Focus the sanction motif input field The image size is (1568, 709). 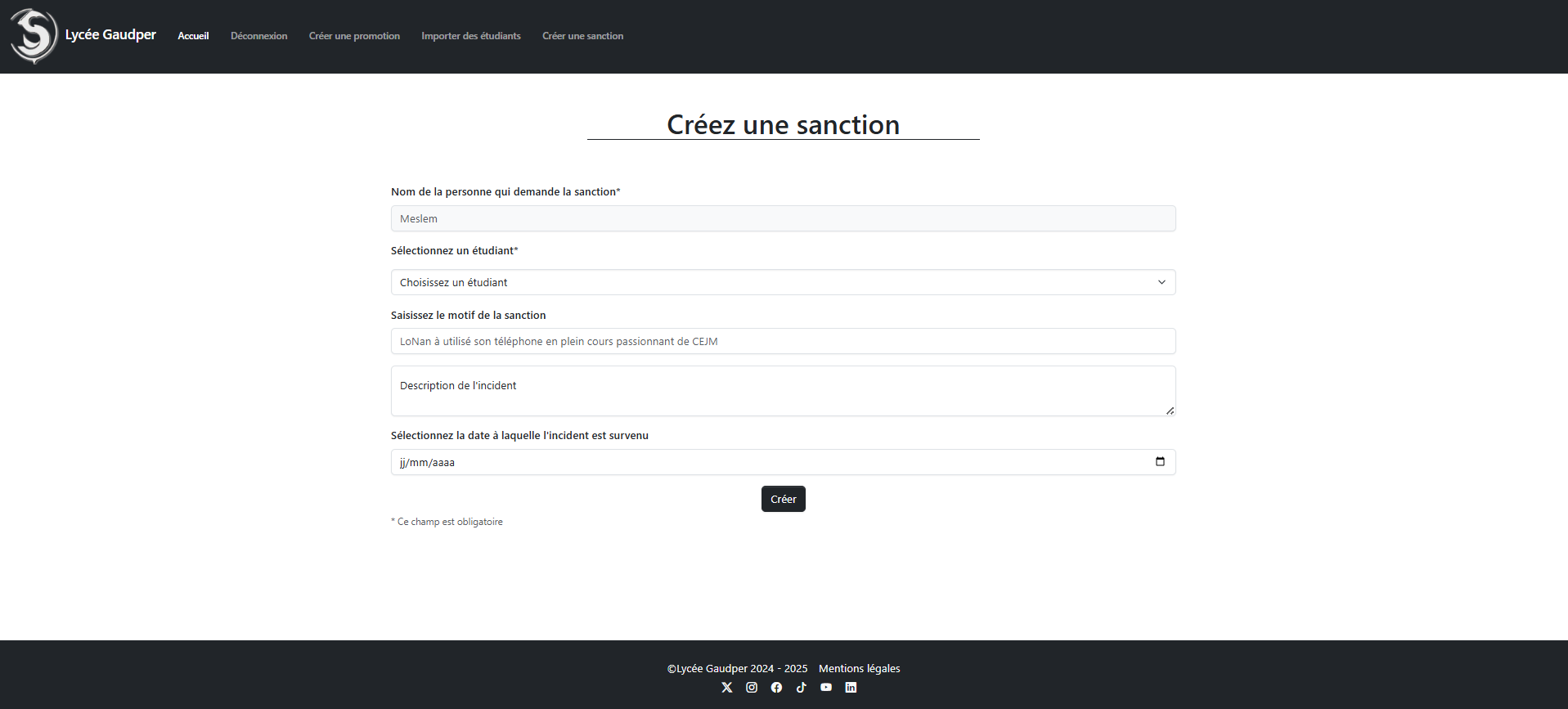783,341
